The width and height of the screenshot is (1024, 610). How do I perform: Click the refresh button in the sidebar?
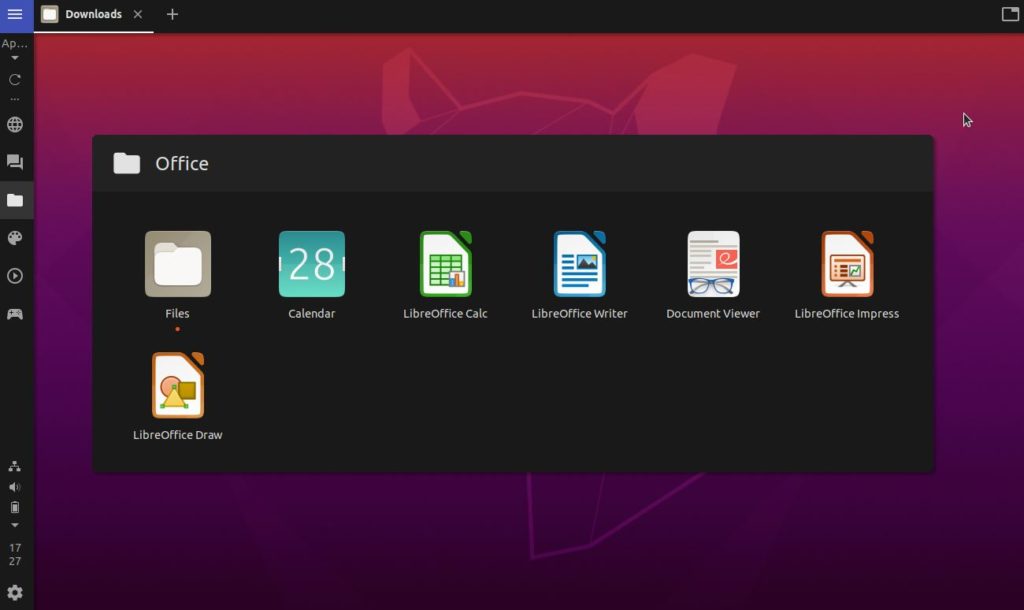click(14, 78)
